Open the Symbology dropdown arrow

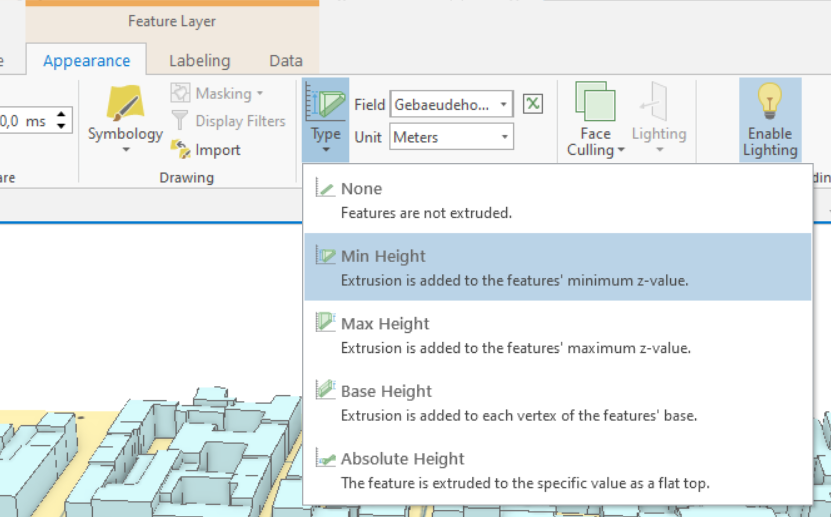pos(126,150)
